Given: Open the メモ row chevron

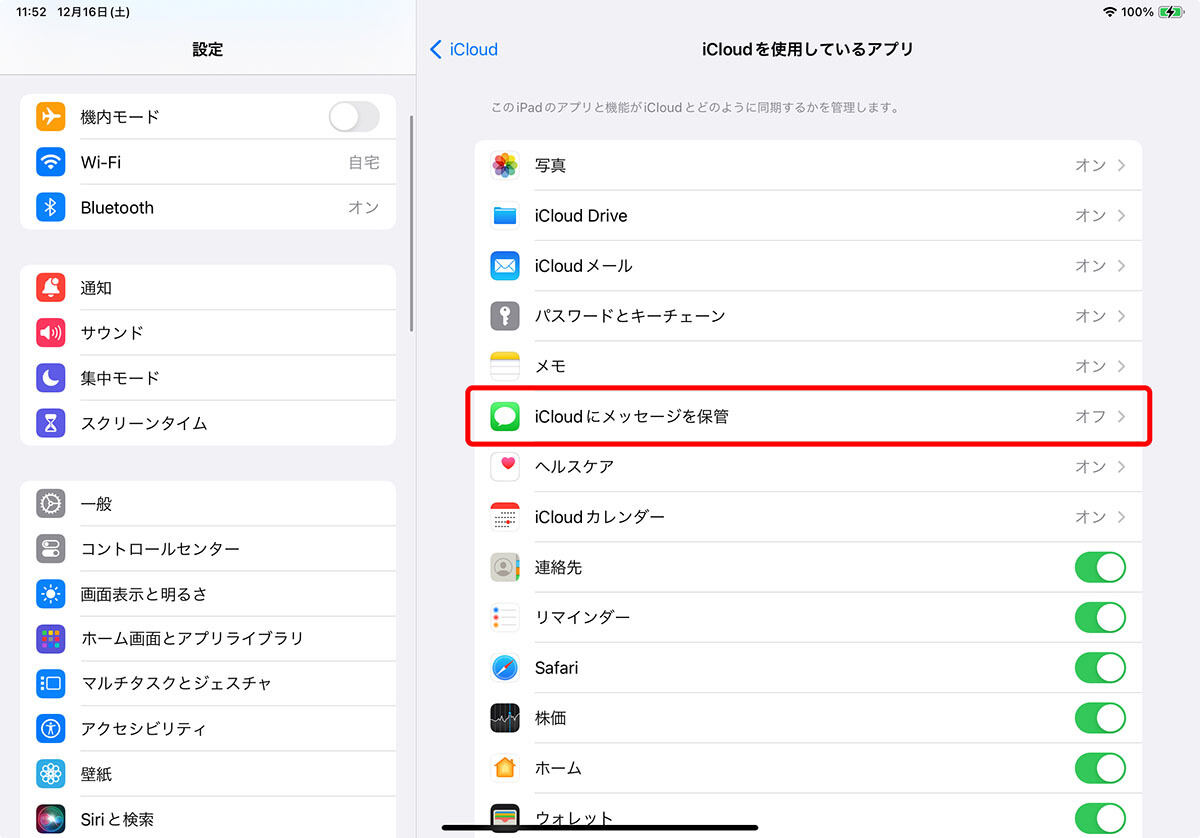Looking at the screenshot, I should point(1121,366).
